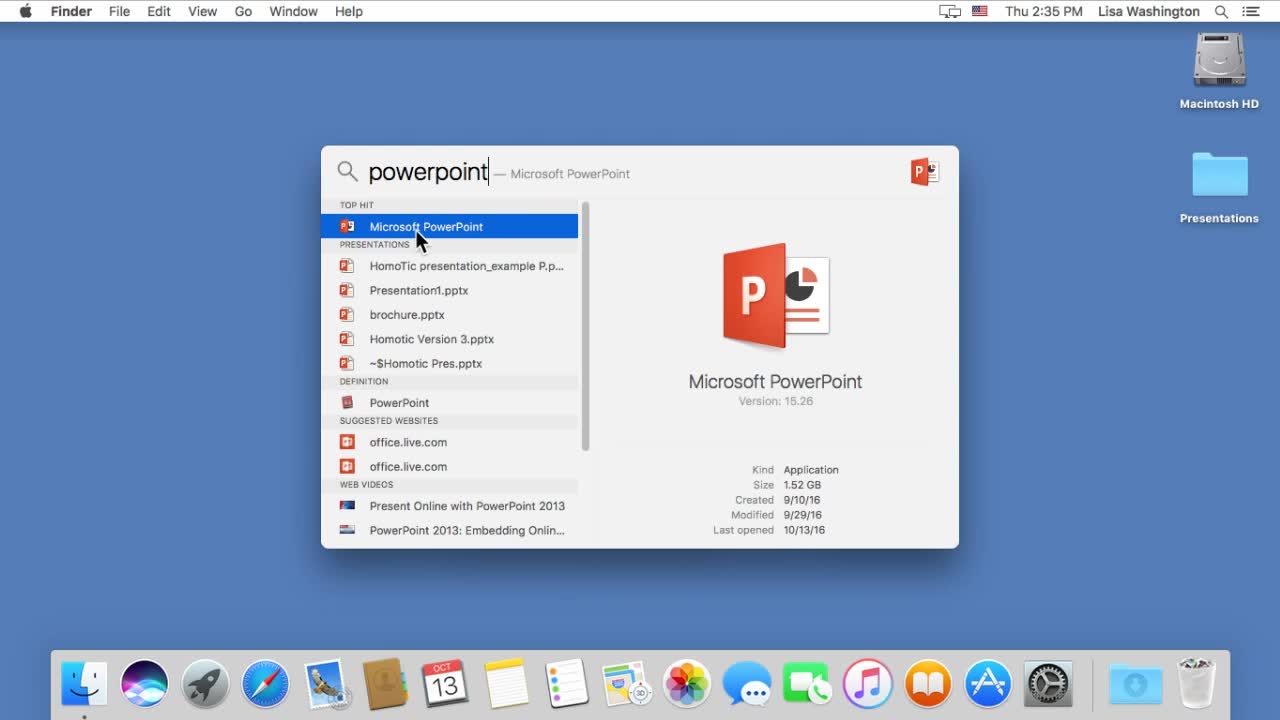The image size is (1280, 720).
Task: Click the large PowerPoint preview icon
Action: tap(775, 295)
